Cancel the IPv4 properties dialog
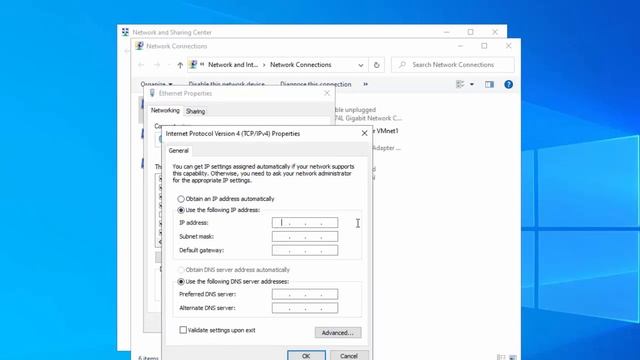640x360 pixels. pyautogui.click(x=349, y=356)
